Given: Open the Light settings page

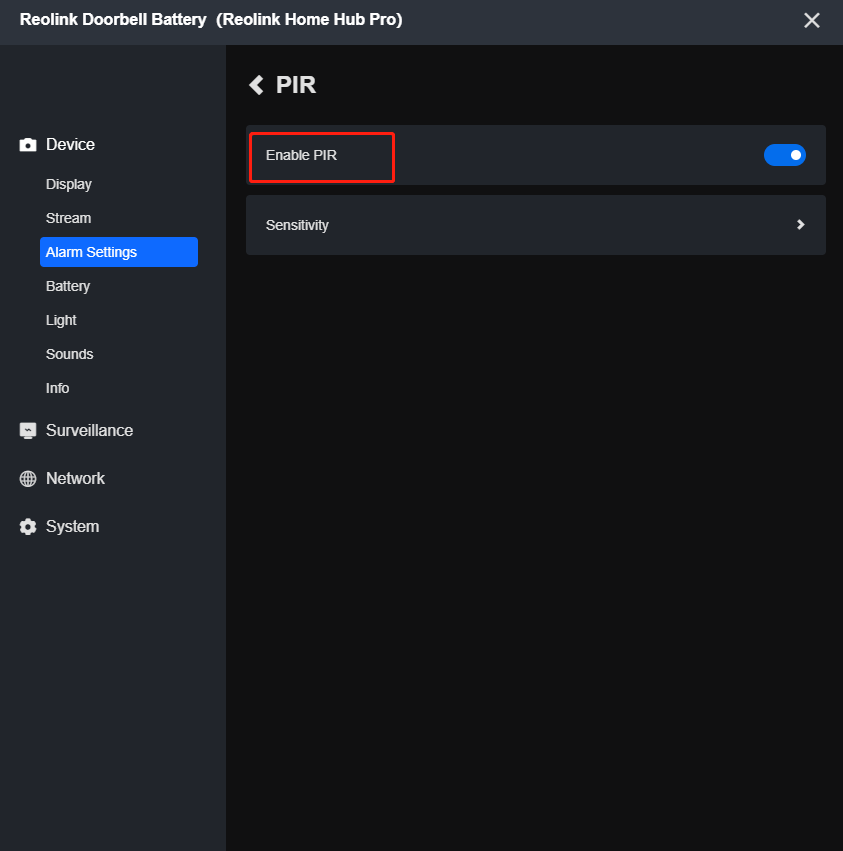Looking at the screenshot, I should point(61,320).
